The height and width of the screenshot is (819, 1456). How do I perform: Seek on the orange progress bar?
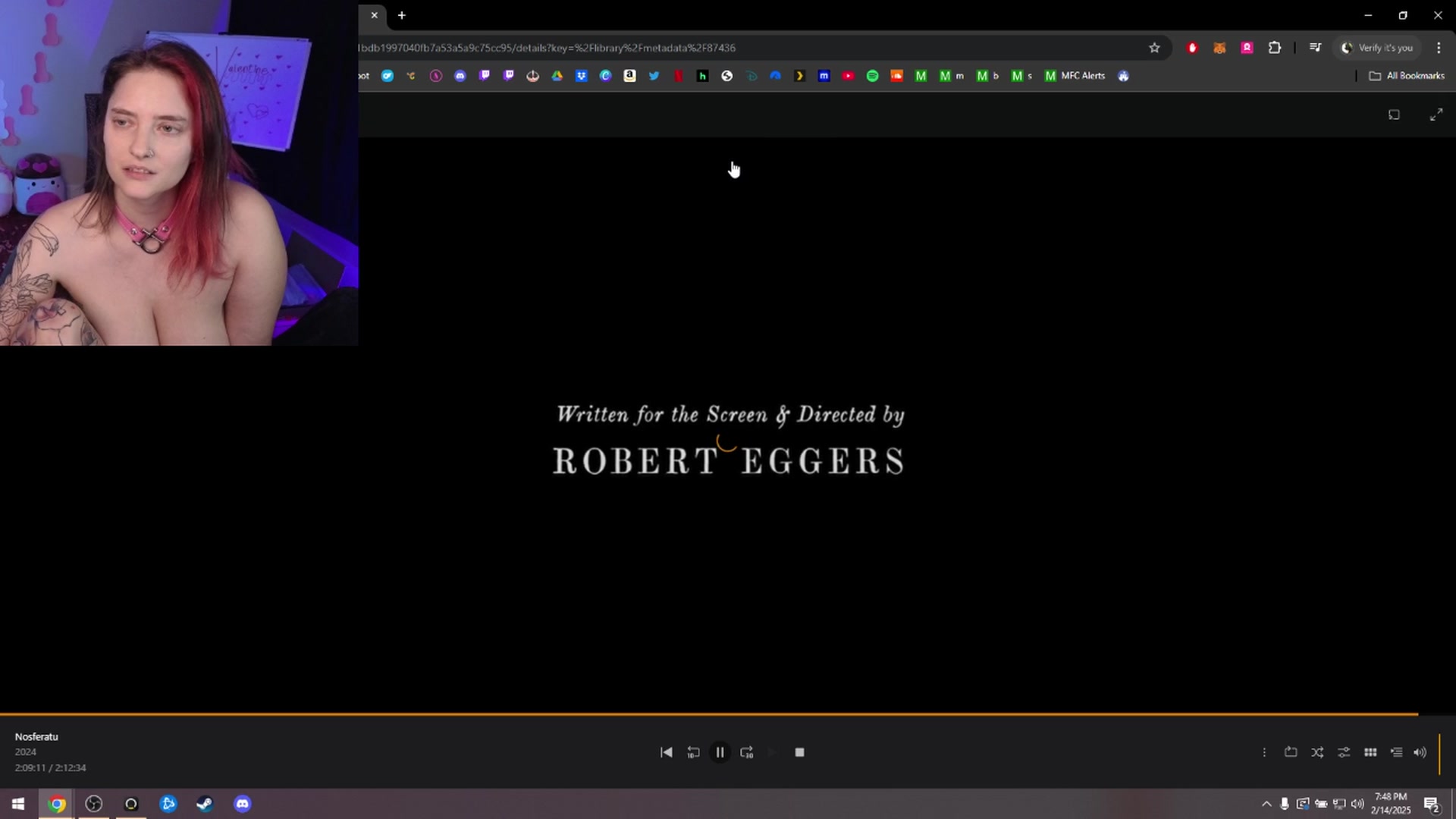pos(709,714)
